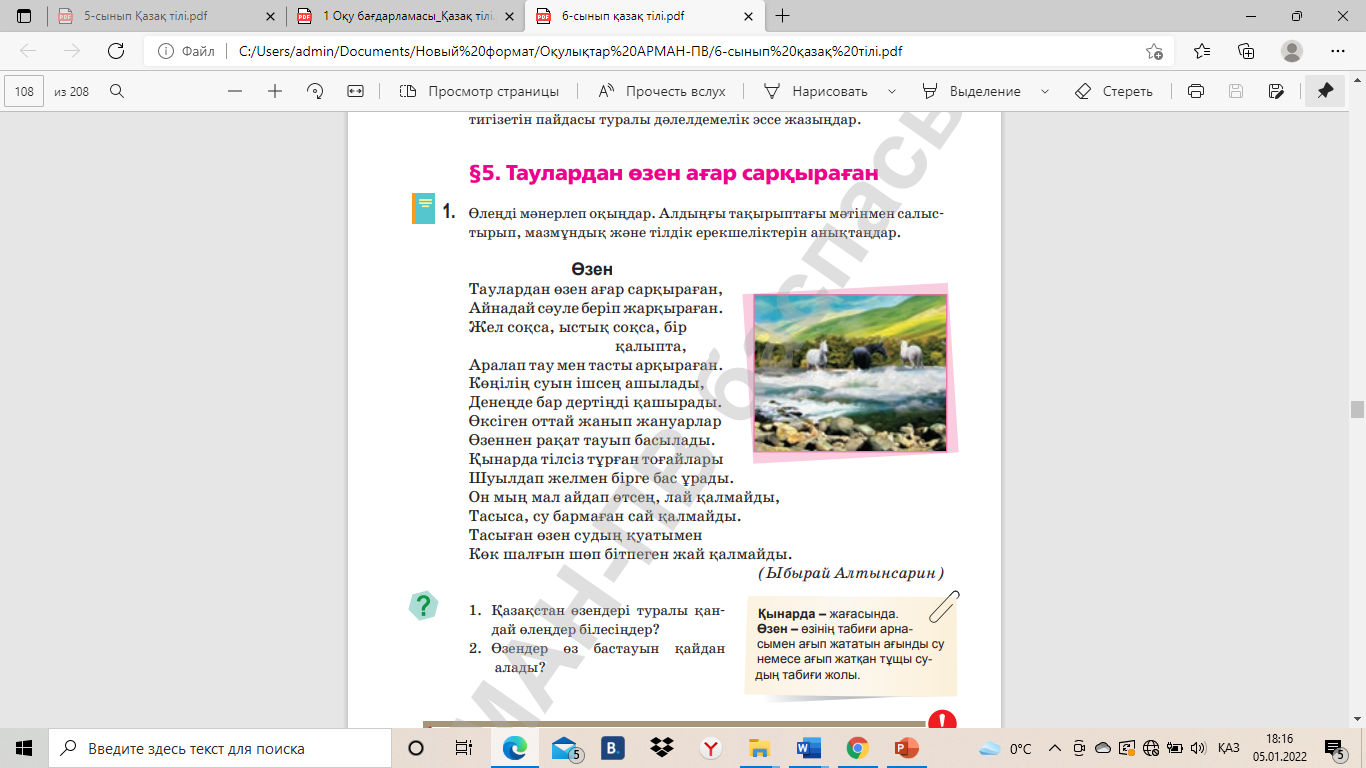Open the Mail app on taskbar

coord(565,748)
